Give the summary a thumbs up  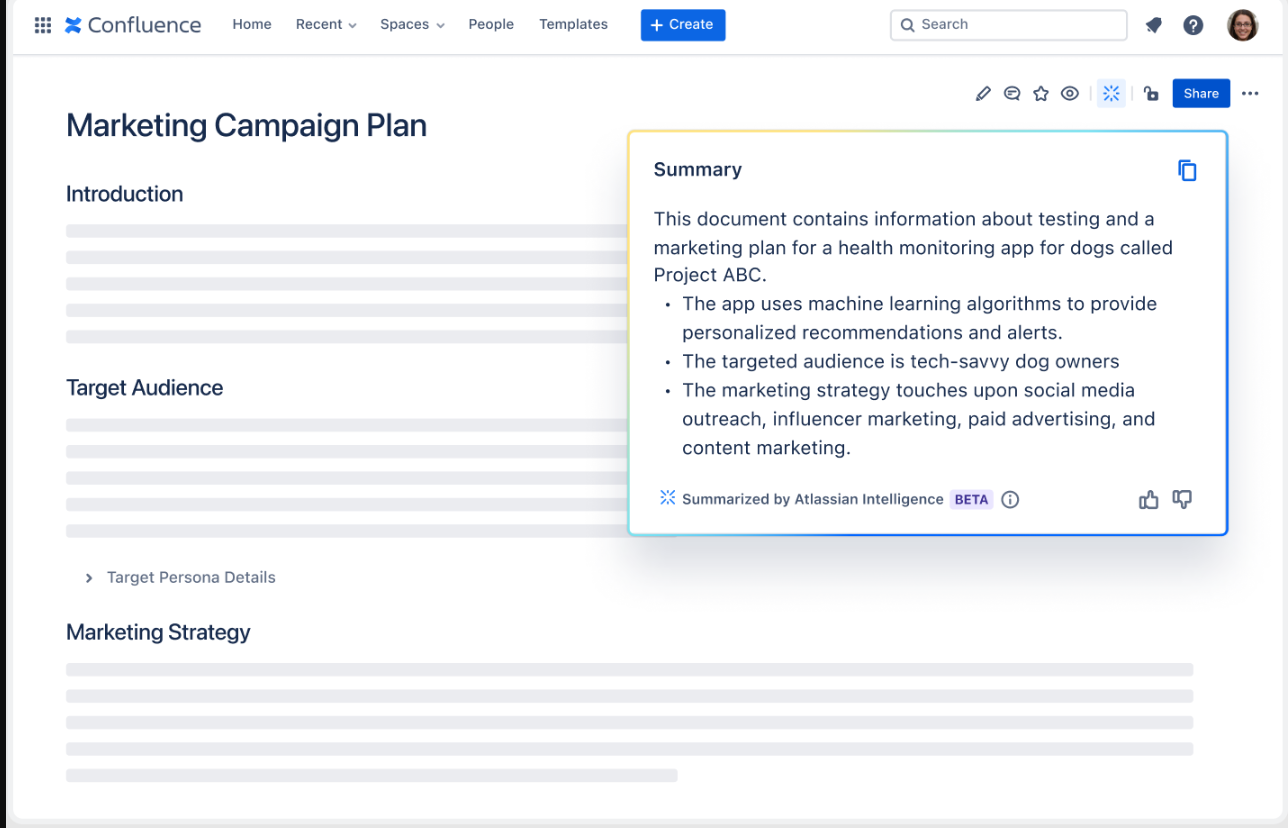1149,500
